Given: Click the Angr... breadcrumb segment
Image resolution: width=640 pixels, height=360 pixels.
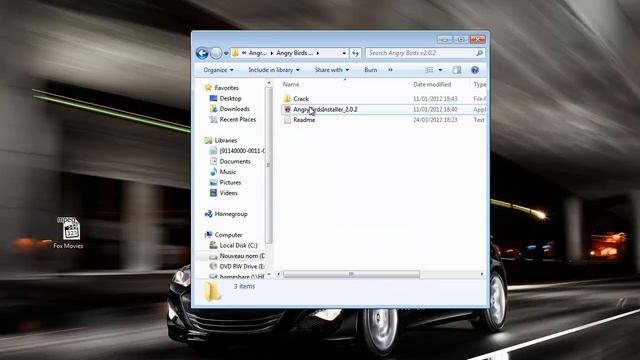Looking at the screenshot, I should (258, 53).
